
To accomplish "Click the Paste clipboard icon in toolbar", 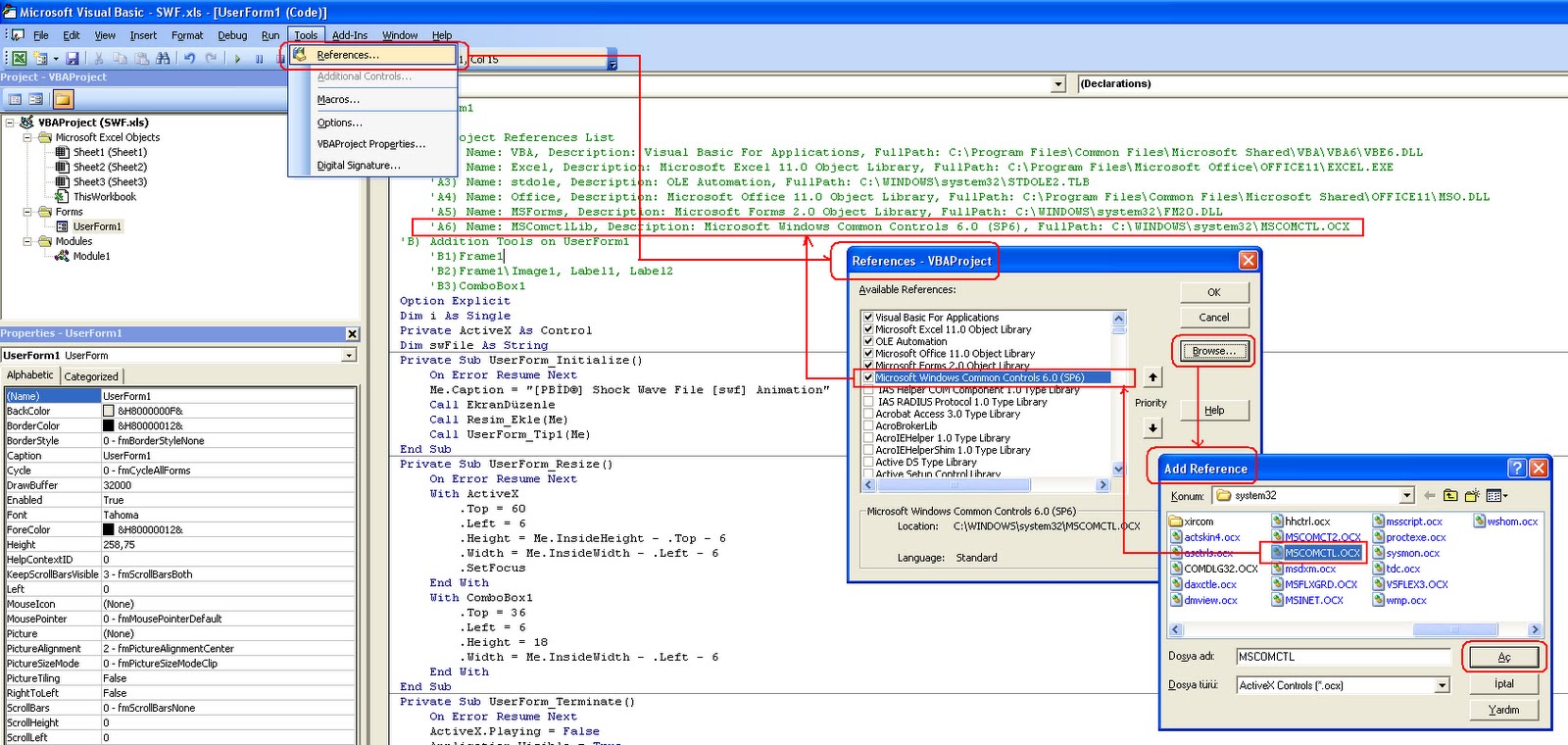I will [x=141, y=59].
